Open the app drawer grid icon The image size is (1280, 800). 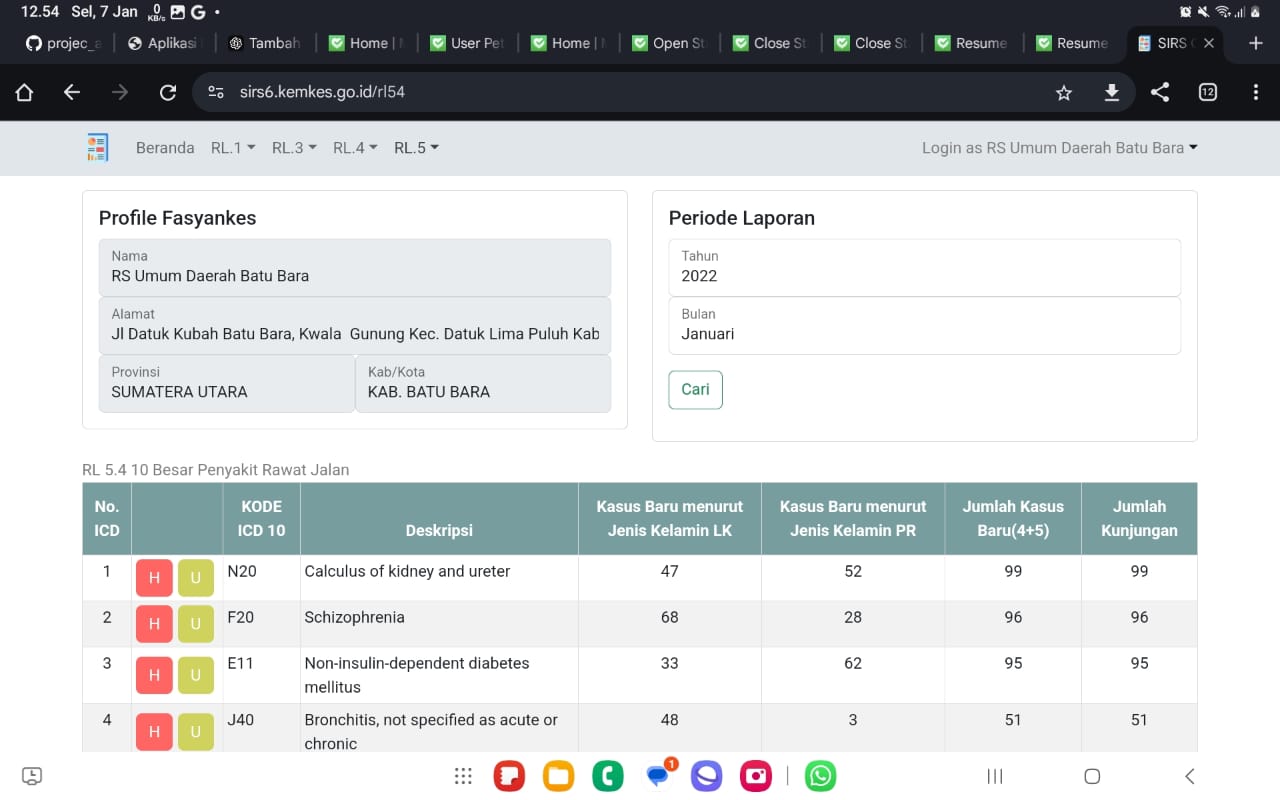(x=463, y=776)
